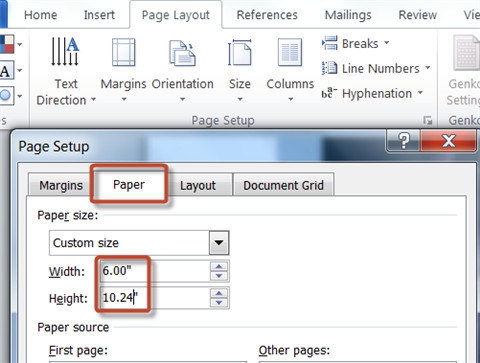Screen dimensions: 480x363
Task: Switch to Margins tab in dialog
Action: coord(61,185)
